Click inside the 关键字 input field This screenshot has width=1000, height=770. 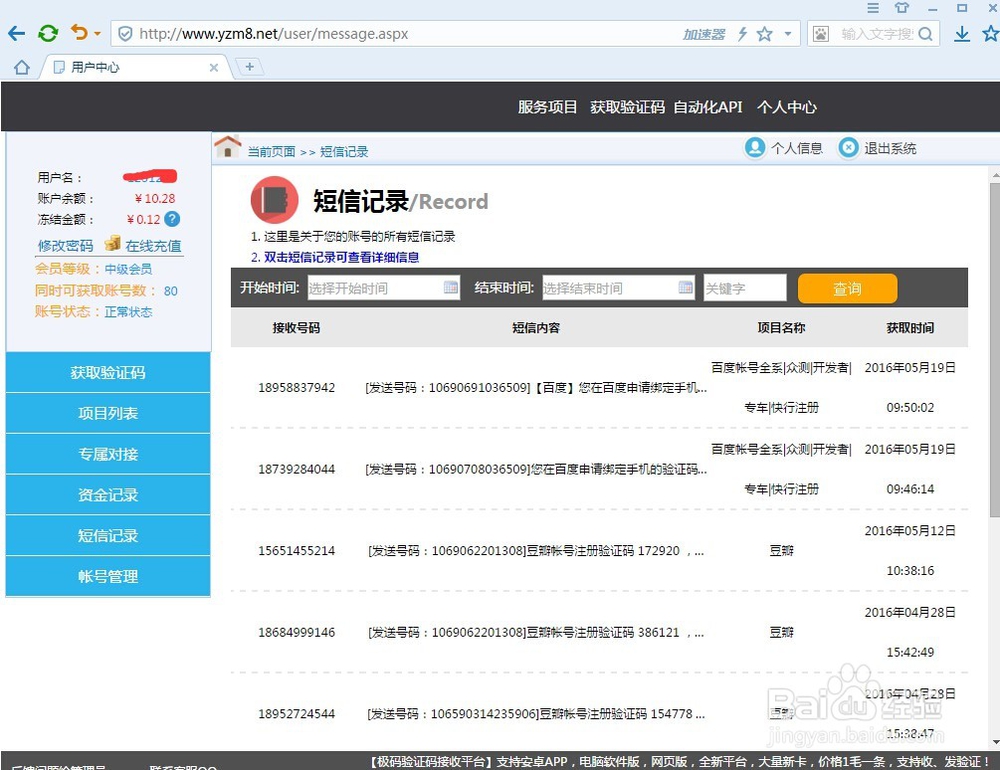(745, 287)
